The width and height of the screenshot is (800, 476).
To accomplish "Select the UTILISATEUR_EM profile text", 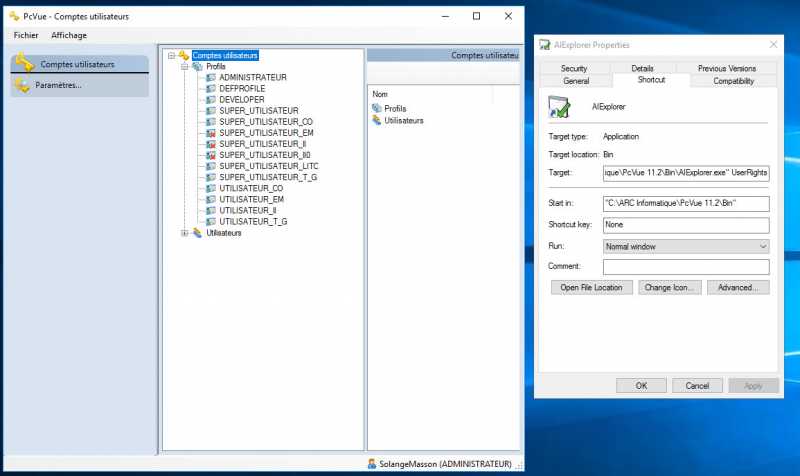I will (252, 199).
